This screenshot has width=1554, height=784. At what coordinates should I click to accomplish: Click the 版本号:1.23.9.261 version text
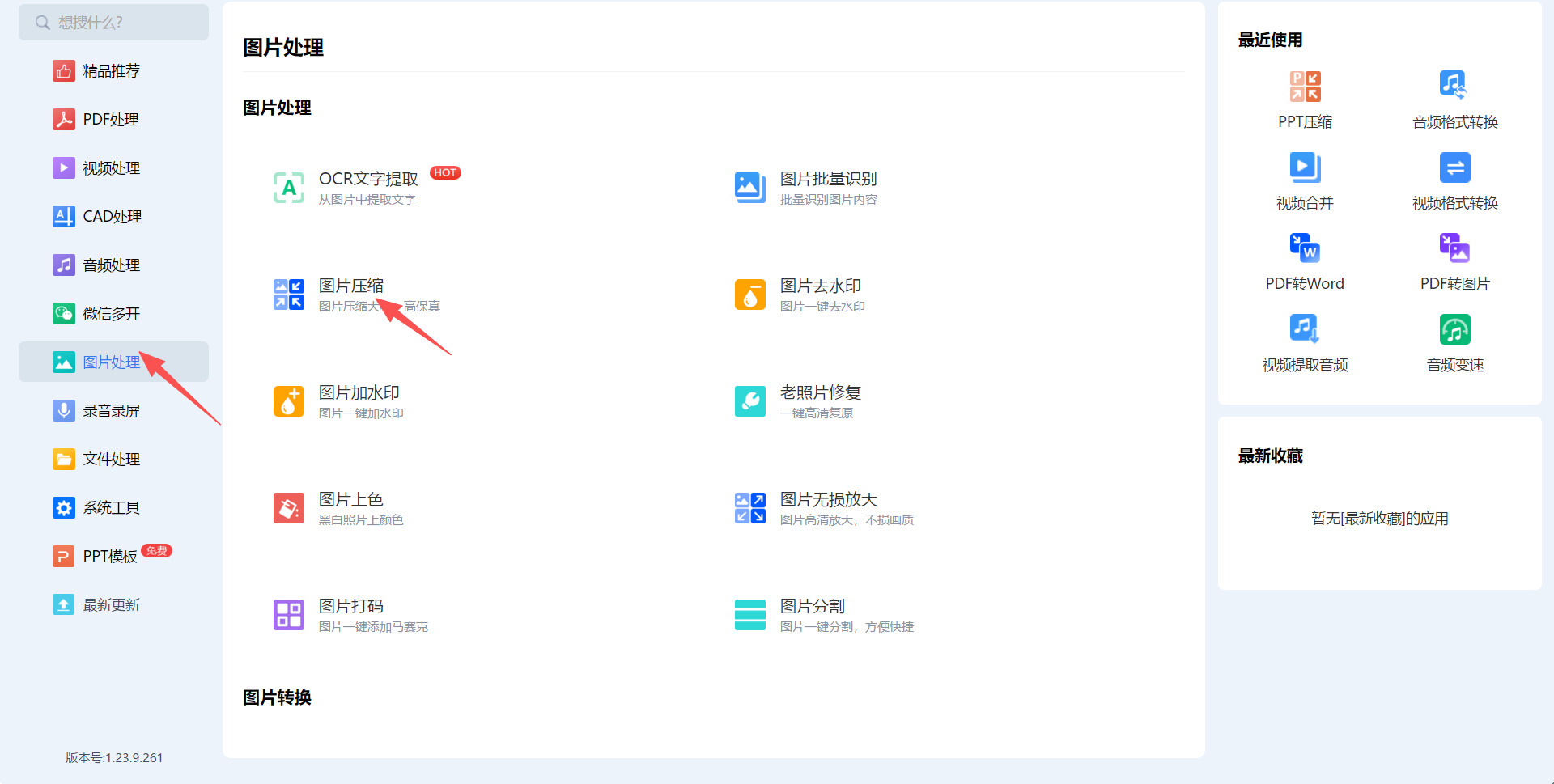coord(114,758)
